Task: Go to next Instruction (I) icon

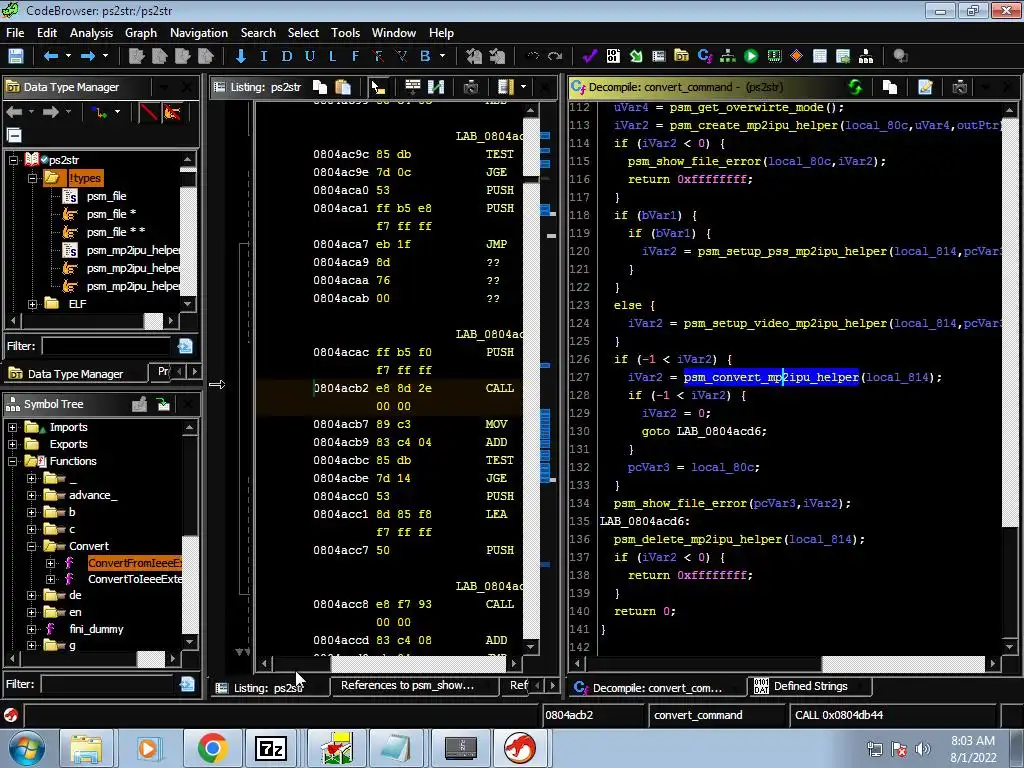Action: tap(264, 56)
